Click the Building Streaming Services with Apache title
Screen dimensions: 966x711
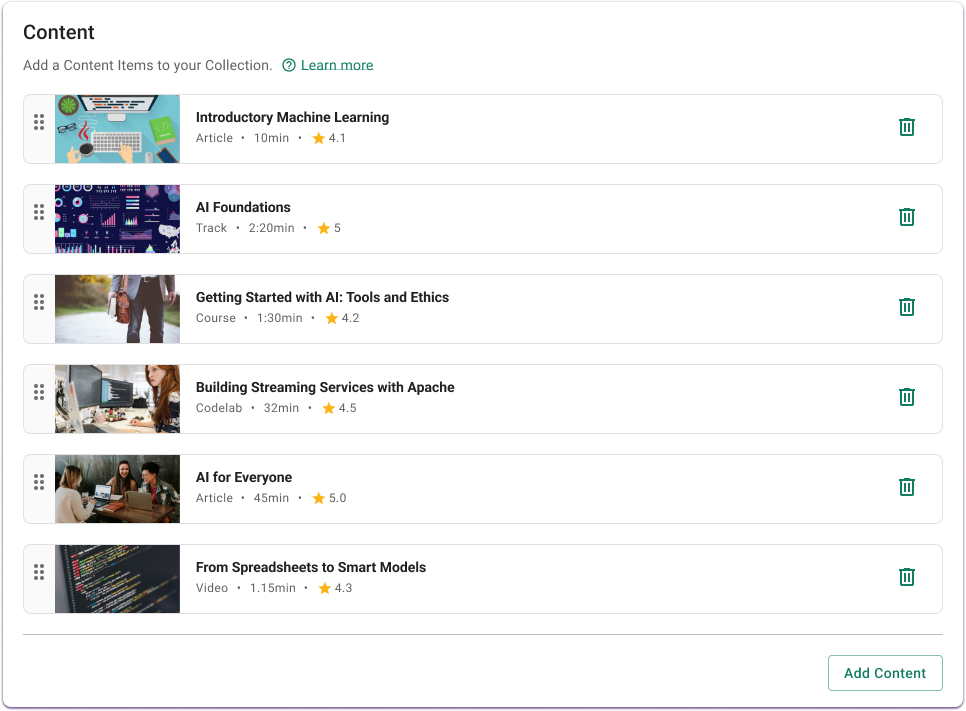pyautogui.click(x=325, y=387)
